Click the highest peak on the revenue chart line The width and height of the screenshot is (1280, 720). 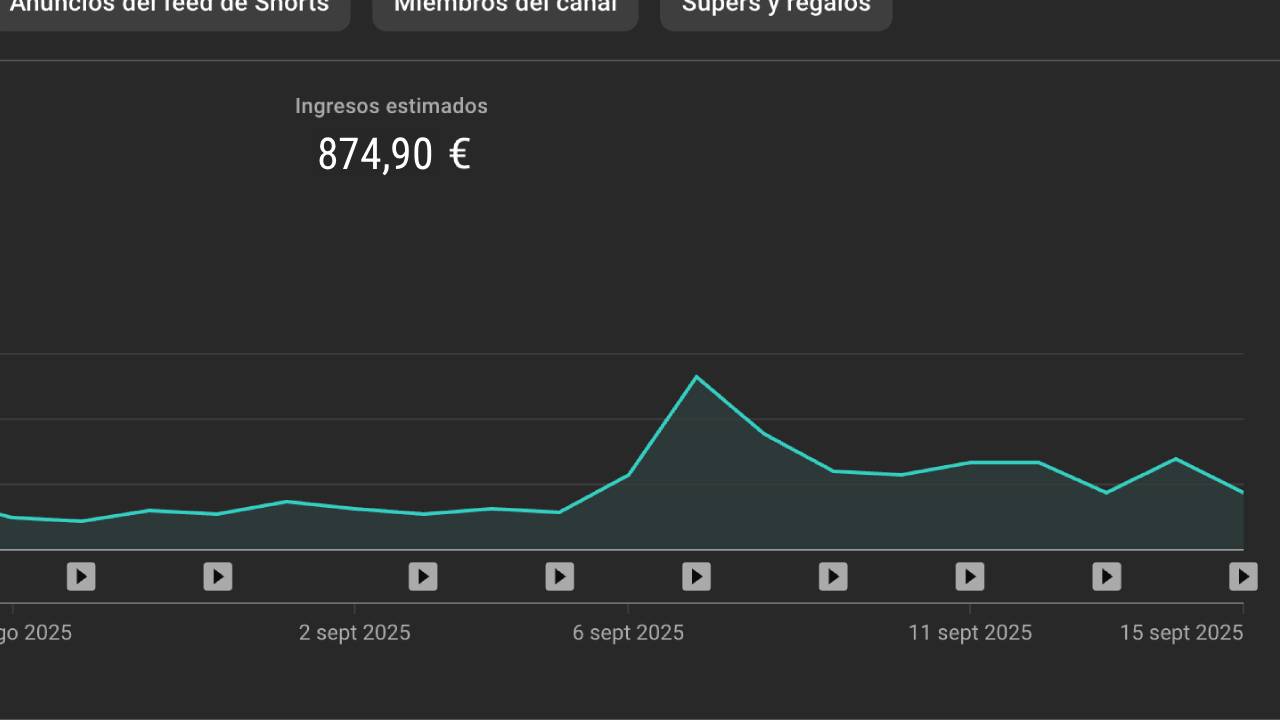click(696, 377)
